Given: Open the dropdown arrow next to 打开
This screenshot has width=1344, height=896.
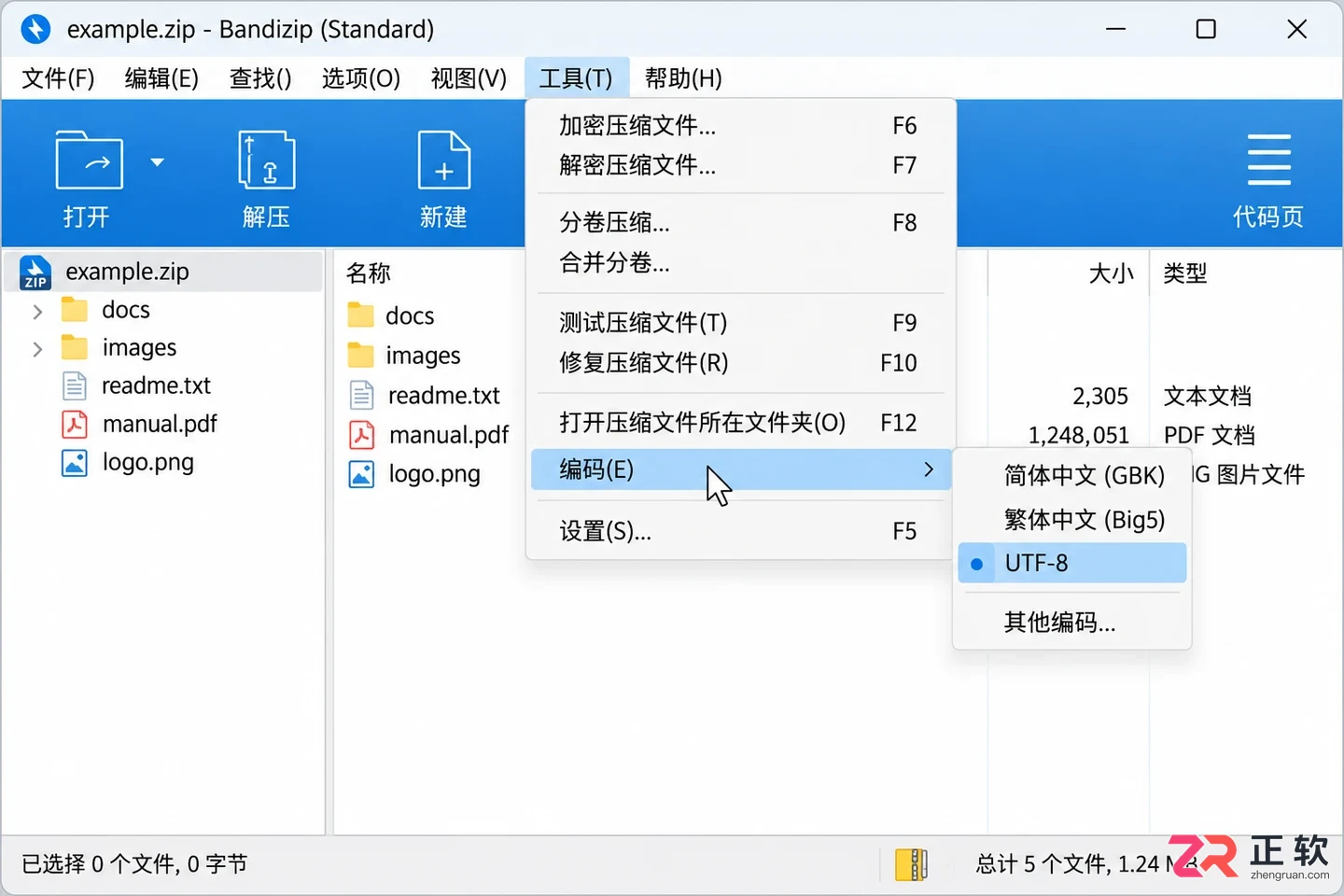Looking at the screenshot, I should [x=157, y=162].
